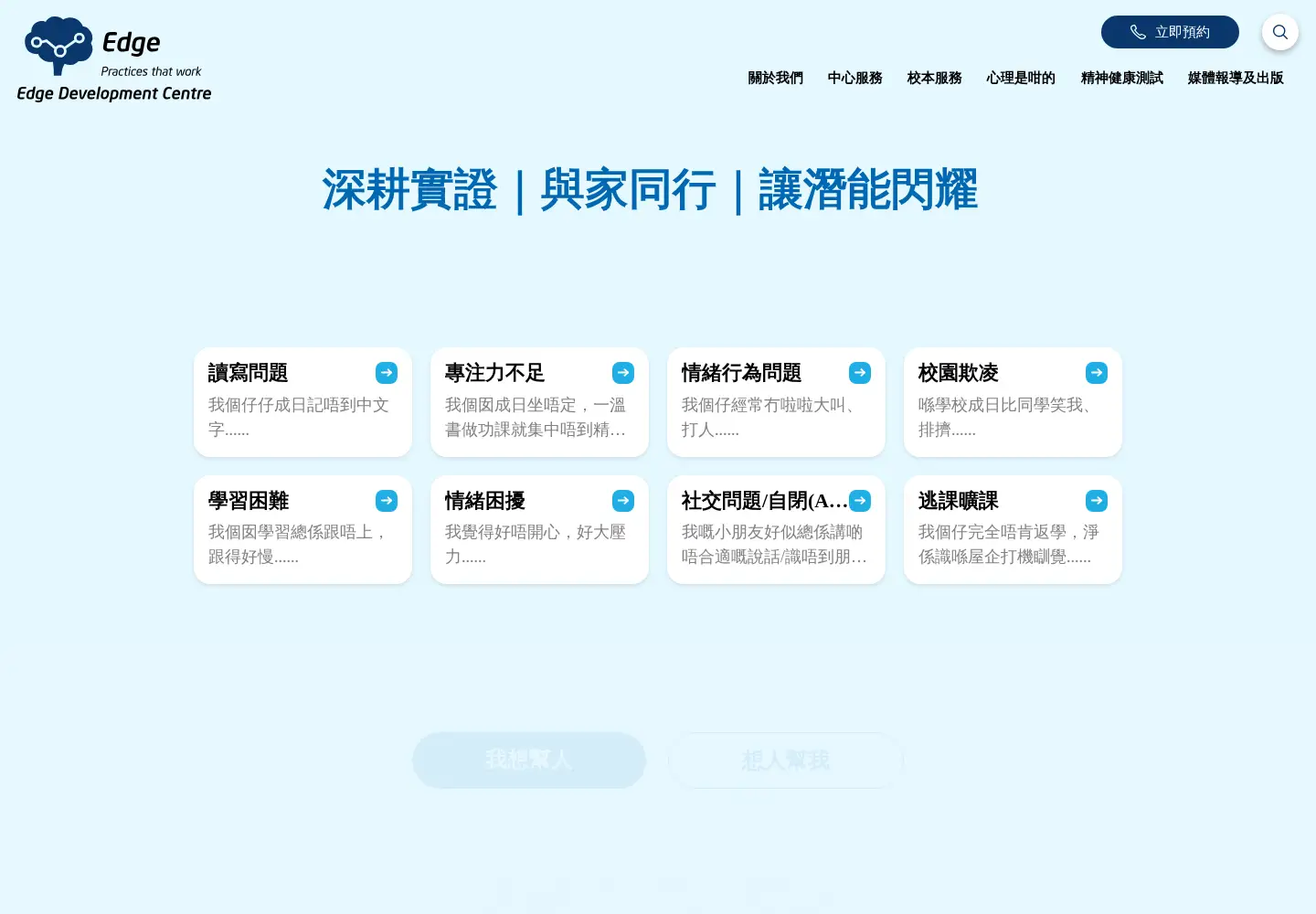Click text 我個仔仔成日記唔到中文字
This screenshot has width=1316, height=914.
pyautogui.click(x=299, y=417)
